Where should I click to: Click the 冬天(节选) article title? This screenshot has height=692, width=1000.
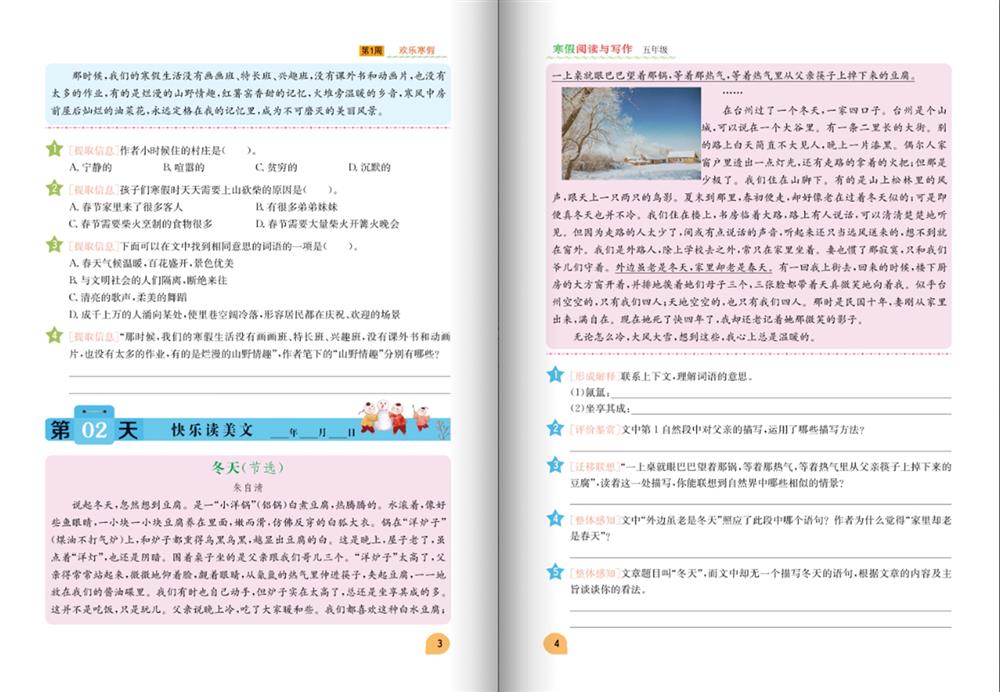[x=244, y=469]
